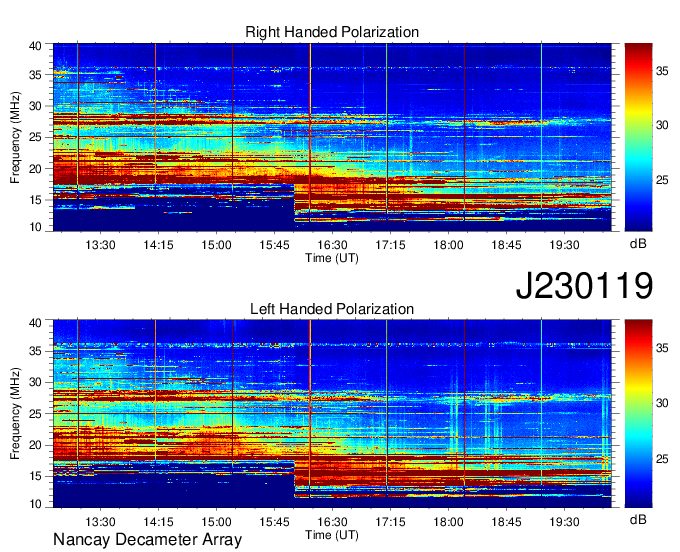Click the J230119 observation label

pyautogui.click(x=584, y=286)
